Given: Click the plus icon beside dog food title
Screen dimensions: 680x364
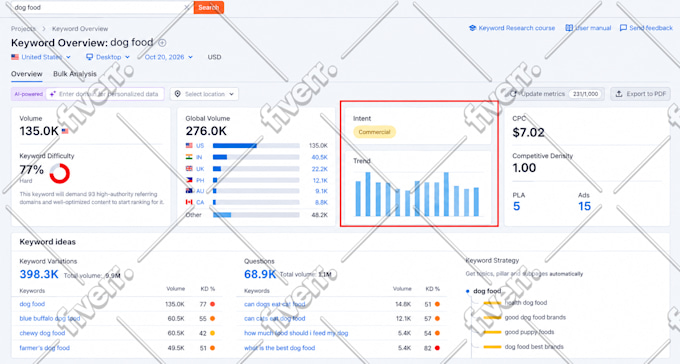Looking at the screenshot, I should point(162,43).
